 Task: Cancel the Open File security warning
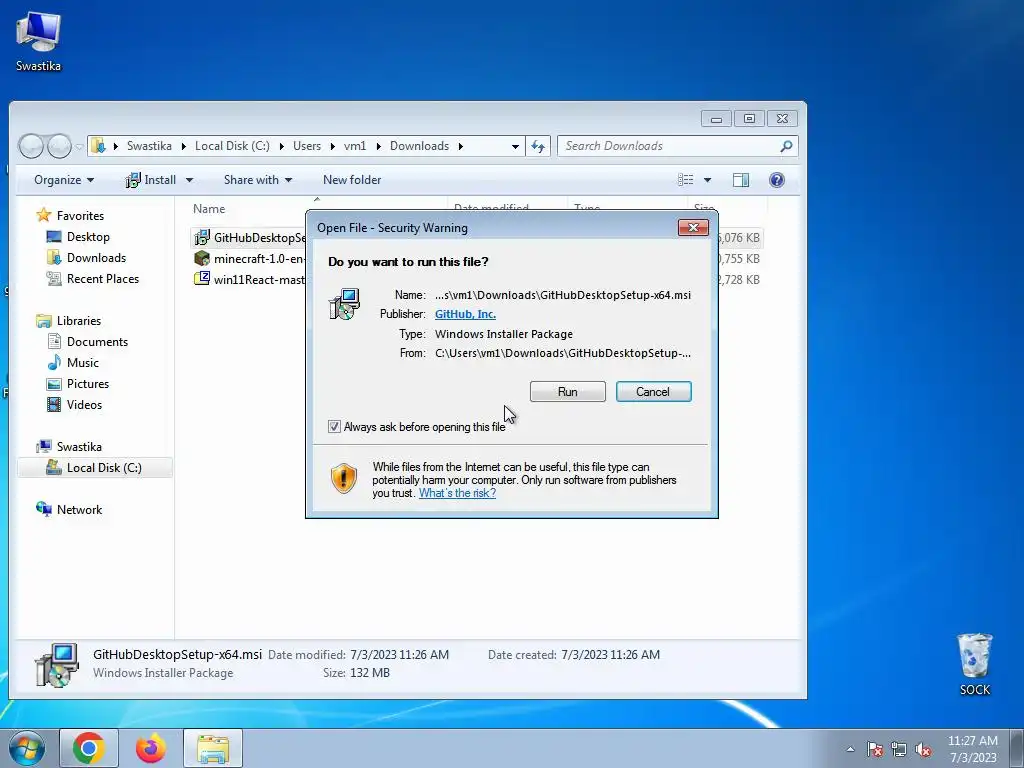pos(653,392)
